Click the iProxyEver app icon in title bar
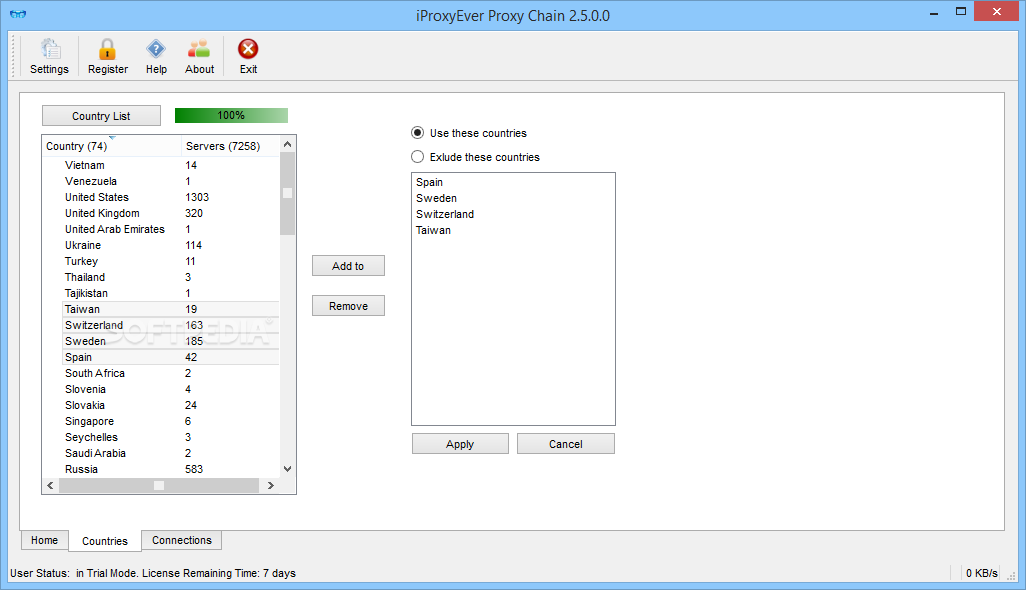 click(18, 14)
